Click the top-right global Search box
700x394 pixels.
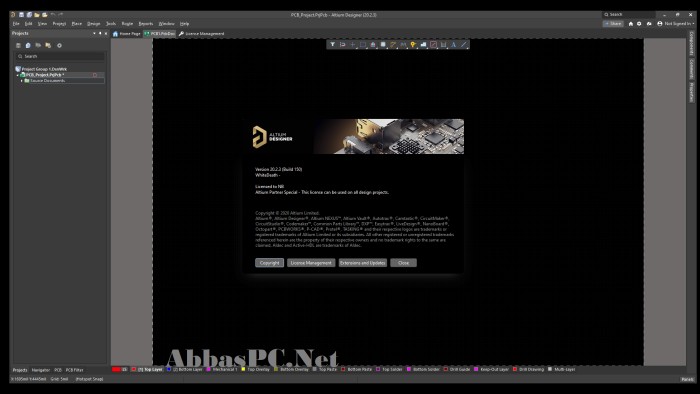[629, 15]
